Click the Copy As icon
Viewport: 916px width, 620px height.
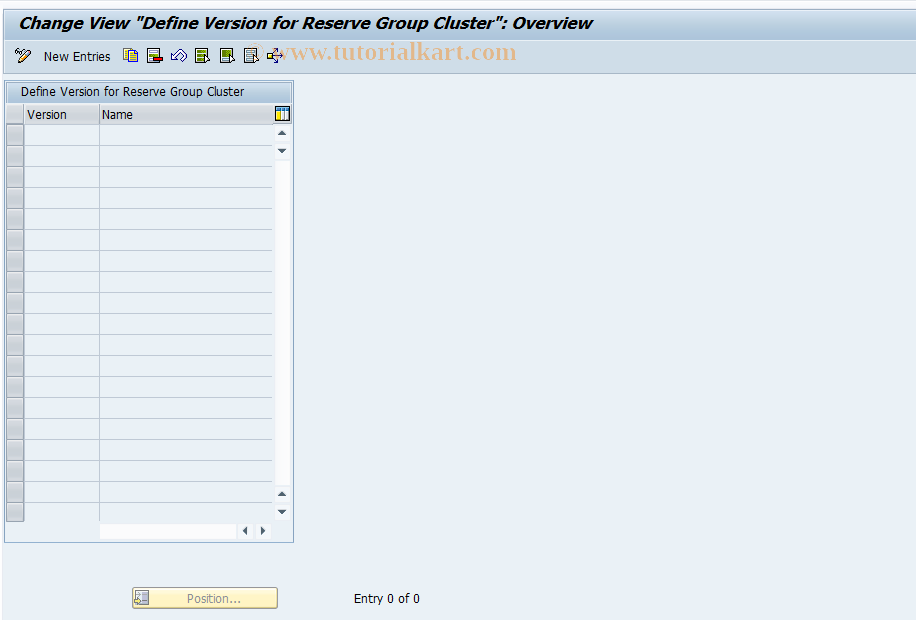(x=131, y=56)
